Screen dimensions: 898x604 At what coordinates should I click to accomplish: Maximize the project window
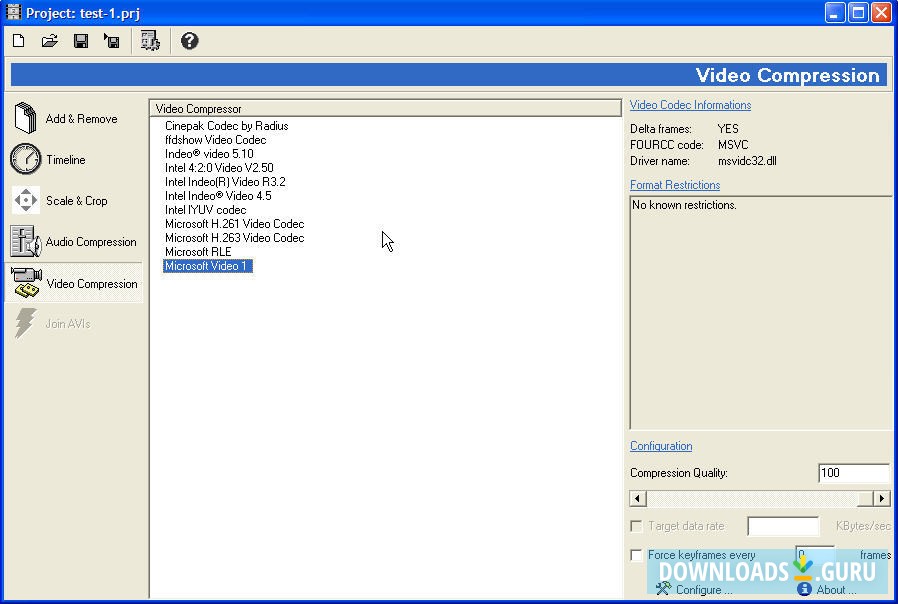pyautogui.click(x=858, y=13)
